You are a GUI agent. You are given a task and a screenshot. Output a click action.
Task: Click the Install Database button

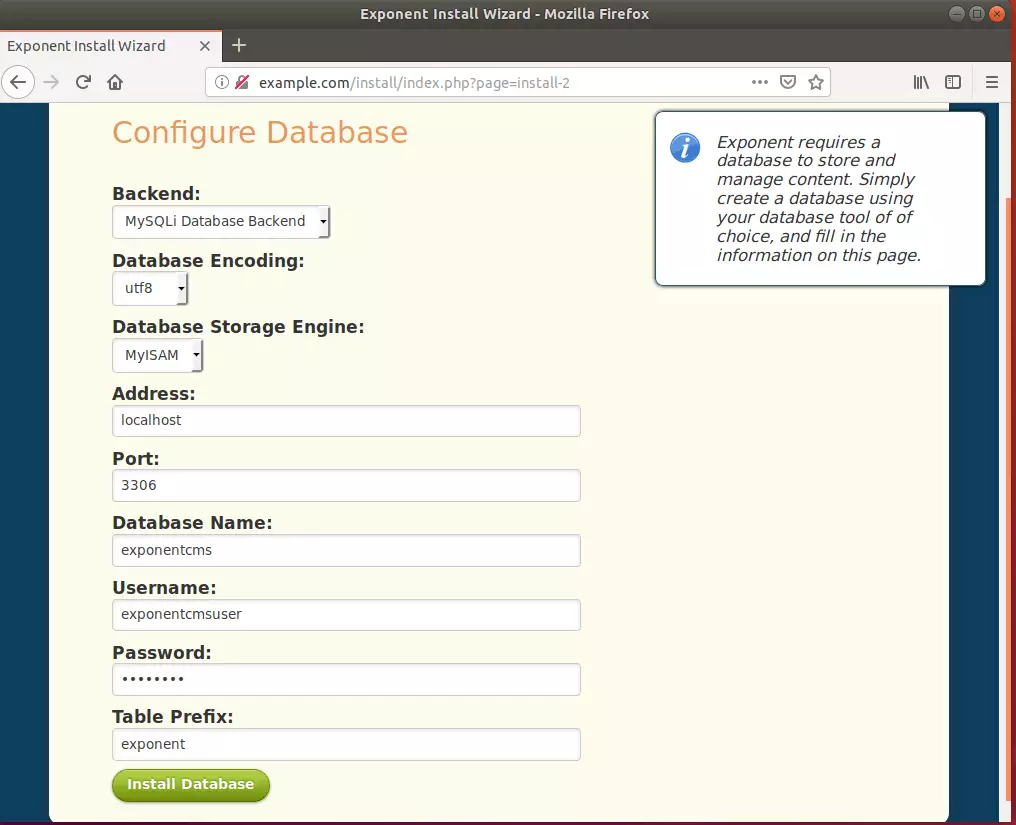click(x=190, y=785)
